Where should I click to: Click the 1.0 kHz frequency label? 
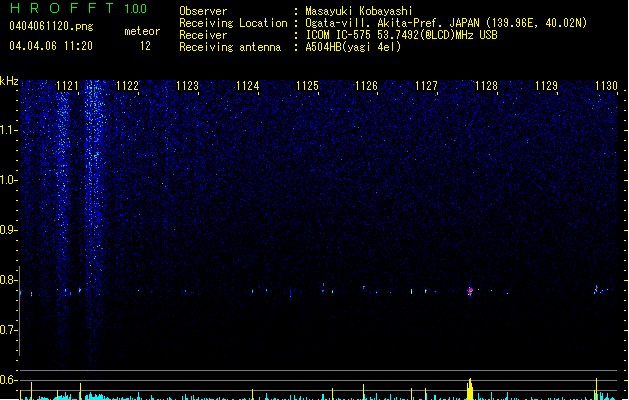(9, 180)
